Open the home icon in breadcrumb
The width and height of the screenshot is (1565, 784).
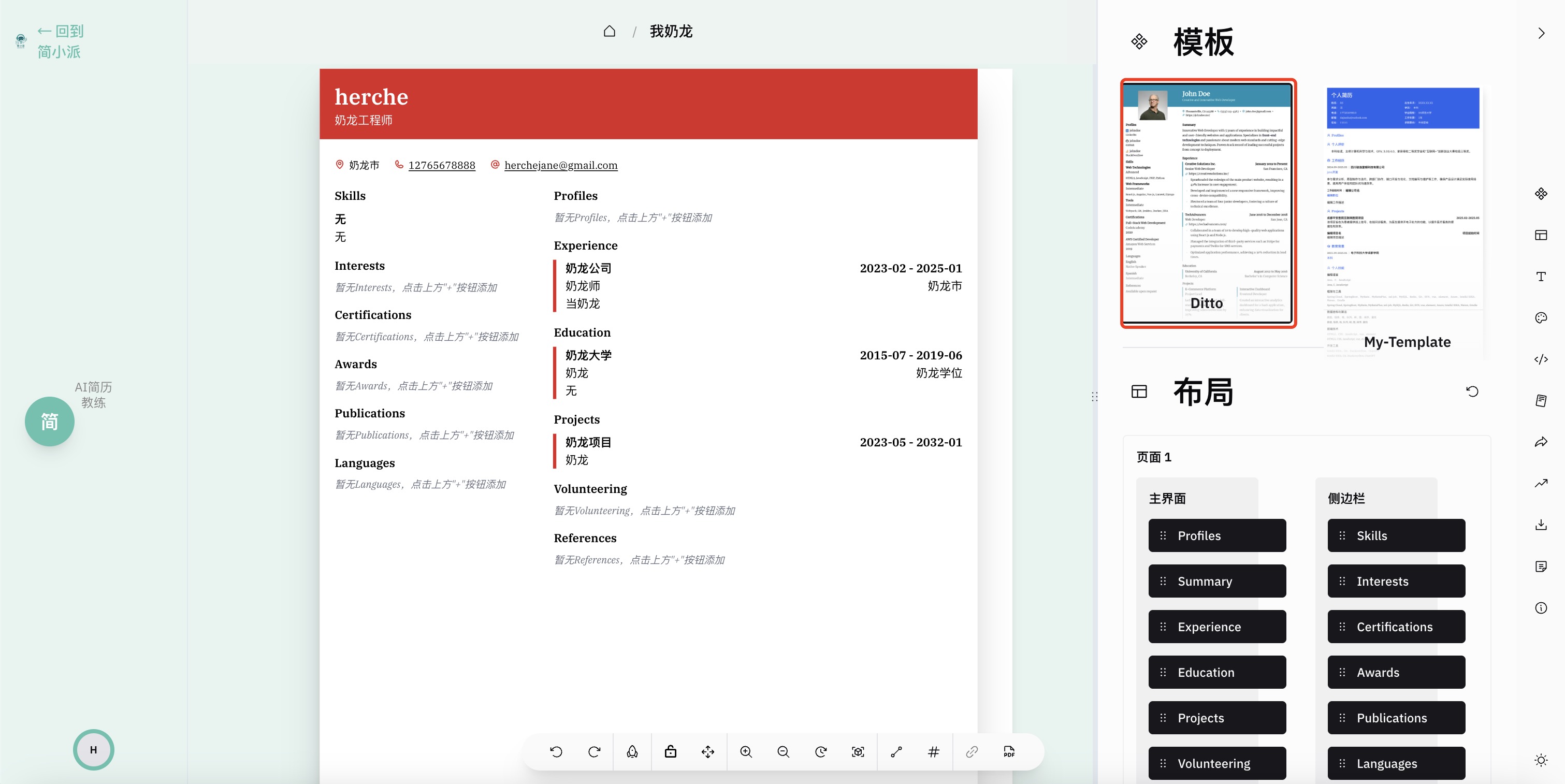pos(610,31)
